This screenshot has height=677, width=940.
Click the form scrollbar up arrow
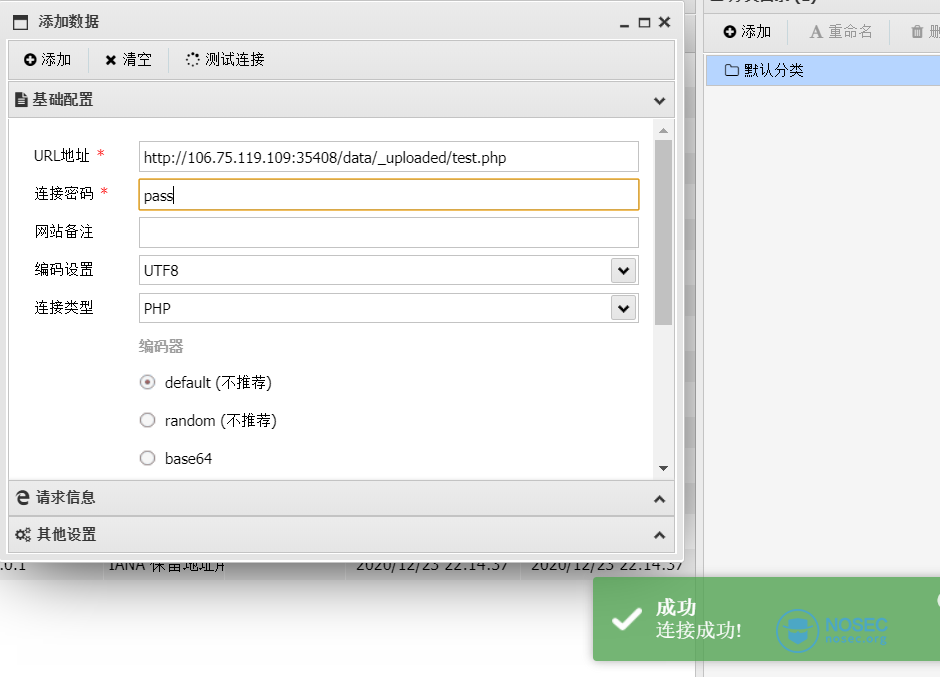tap(663, 131)
